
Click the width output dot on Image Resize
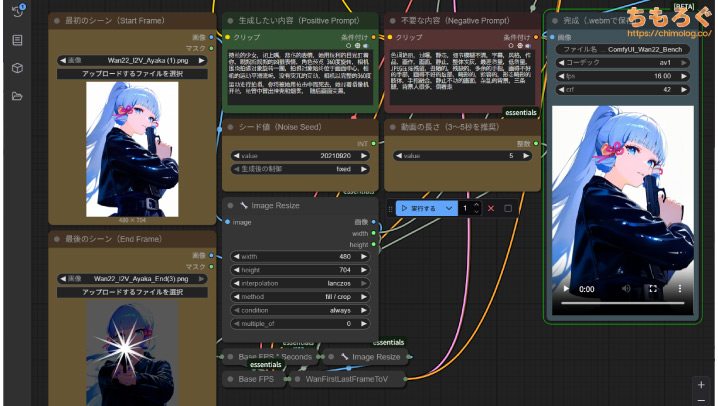[x=374, y=233]
